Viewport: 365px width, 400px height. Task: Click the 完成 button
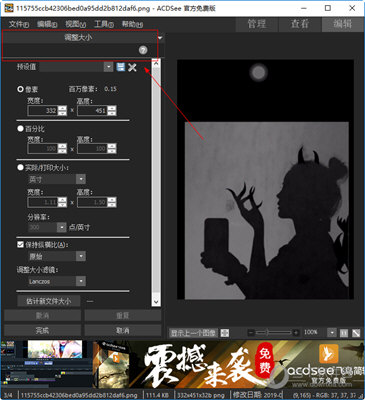pyautogui.click(x=42, y=330)
